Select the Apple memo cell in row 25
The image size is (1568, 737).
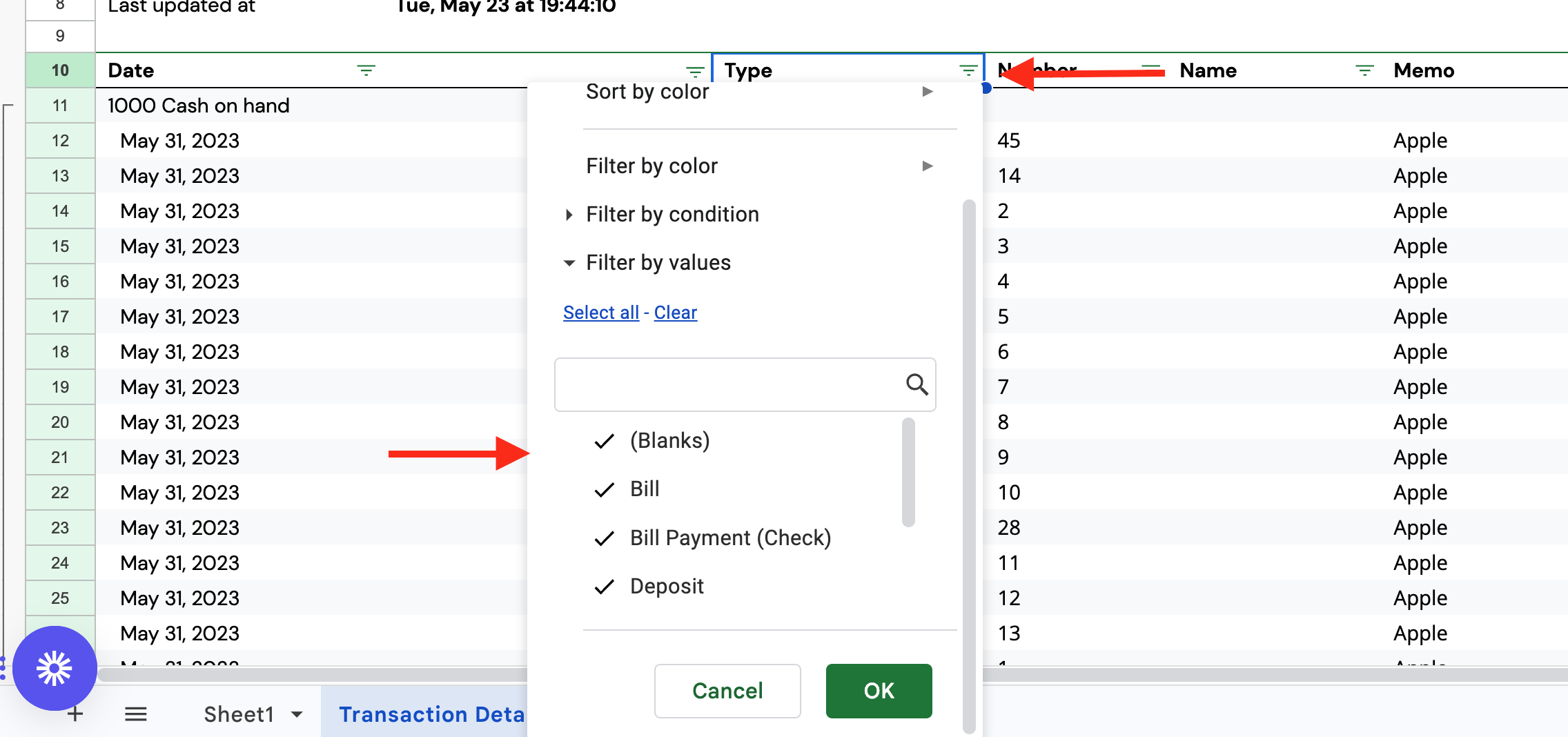[x=1476, y=598]
